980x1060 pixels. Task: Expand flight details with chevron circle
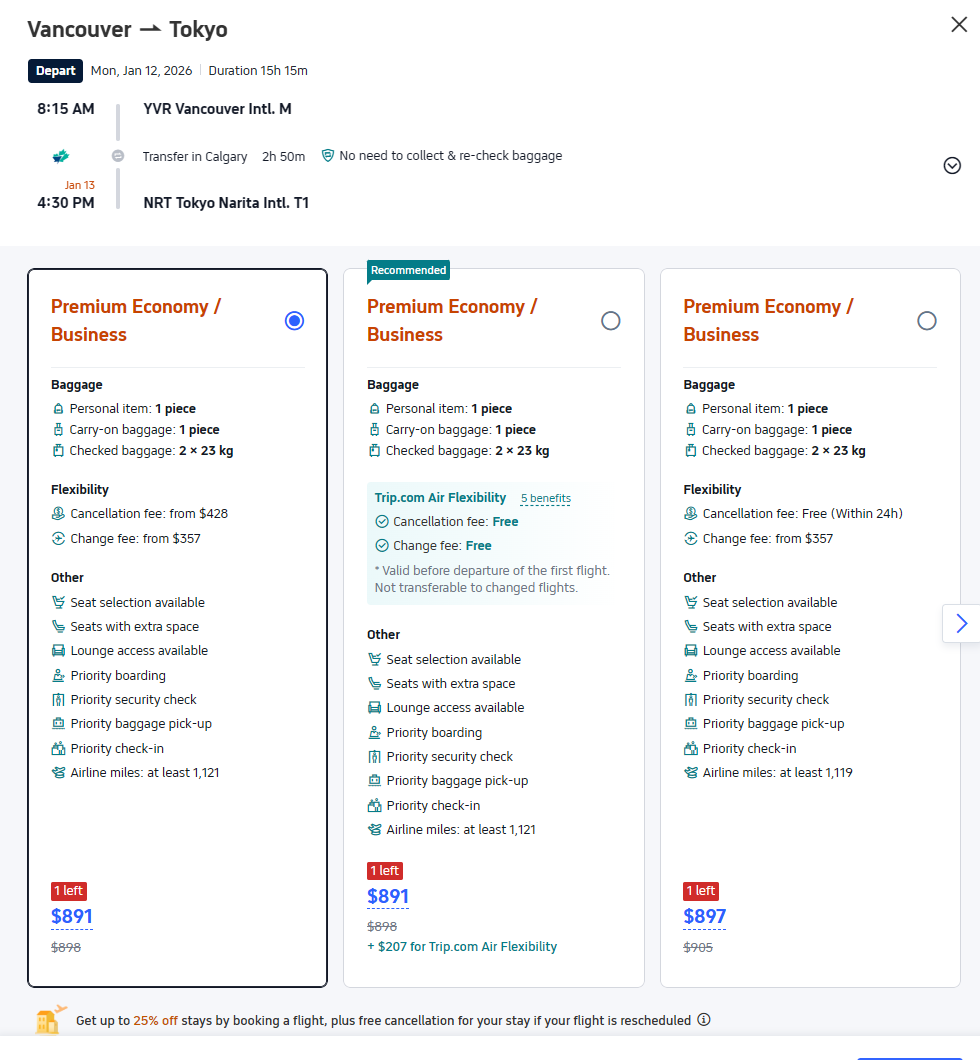click(952, 166)
